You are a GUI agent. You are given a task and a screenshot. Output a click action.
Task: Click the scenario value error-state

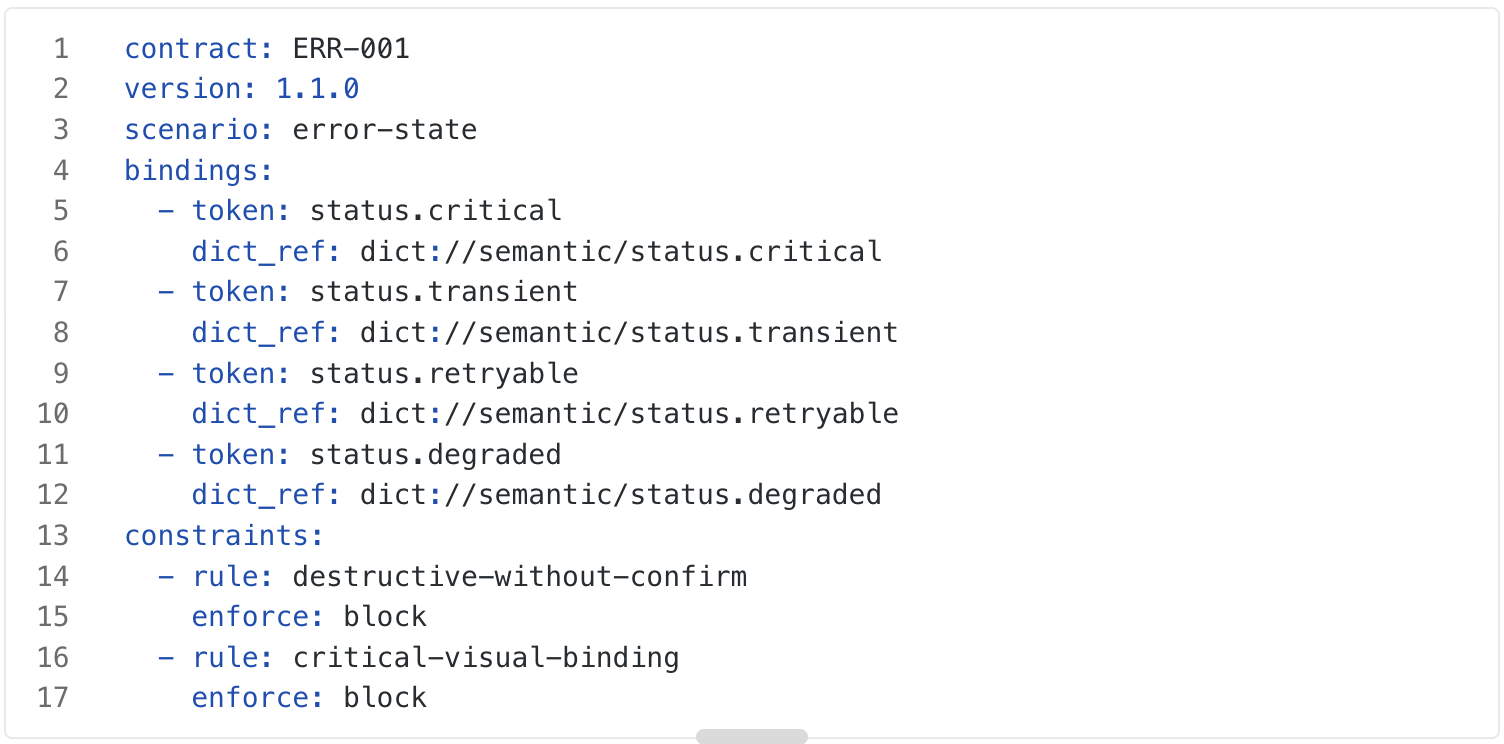(385, 129)
